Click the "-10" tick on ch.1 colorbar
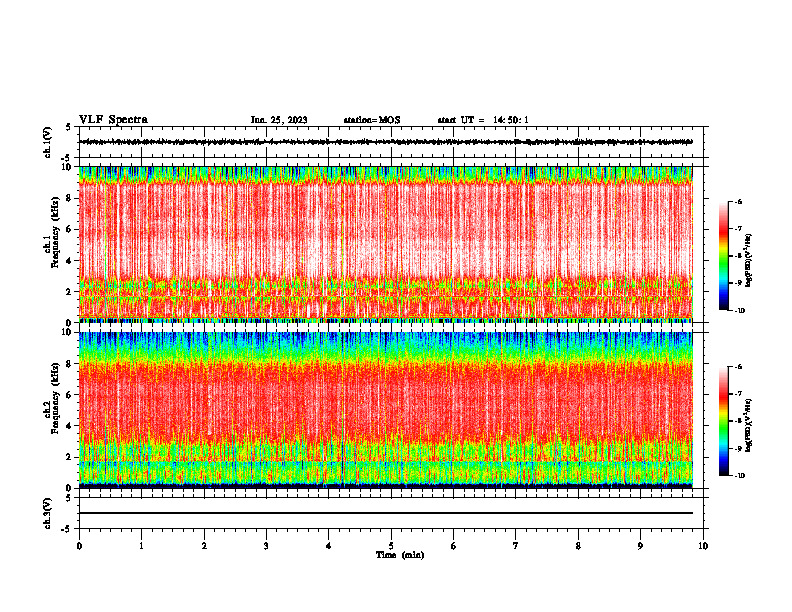The width and height of the screenshot is (792, 612). coord(740,311)
